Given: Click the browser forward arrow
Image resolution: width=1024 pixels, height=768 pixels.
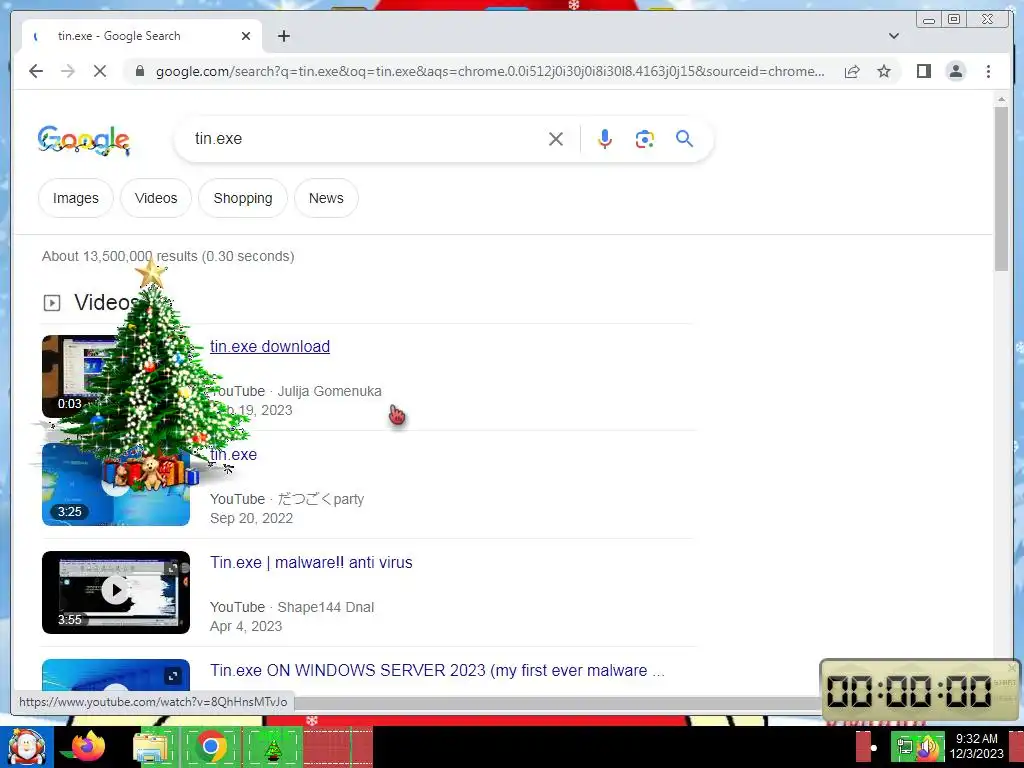Looking at the screenshot, I should click(x=67, y=71).
